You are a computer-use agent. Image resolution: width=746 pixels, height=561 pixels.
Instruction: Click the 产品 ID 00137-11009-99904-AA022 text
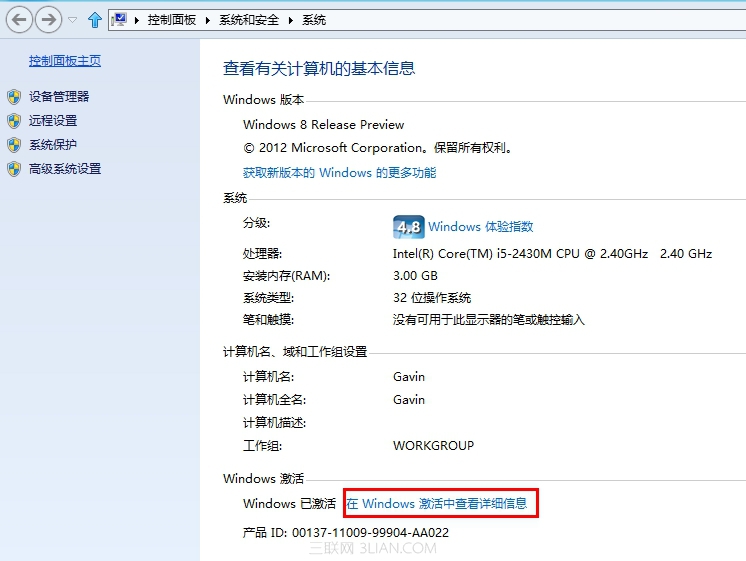tap(346, 532)
